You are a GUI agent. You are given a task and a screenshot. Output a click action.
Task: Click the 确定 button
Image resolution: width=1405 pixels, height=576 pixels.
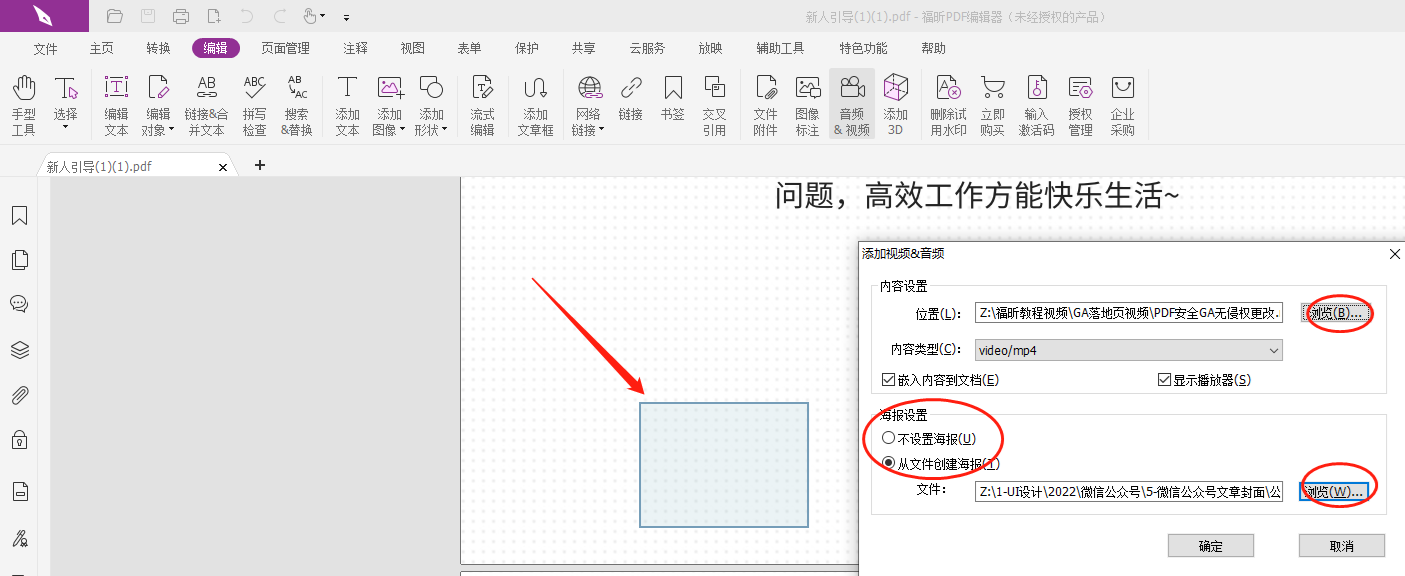pyautogui.click(x=1210, y=545)
